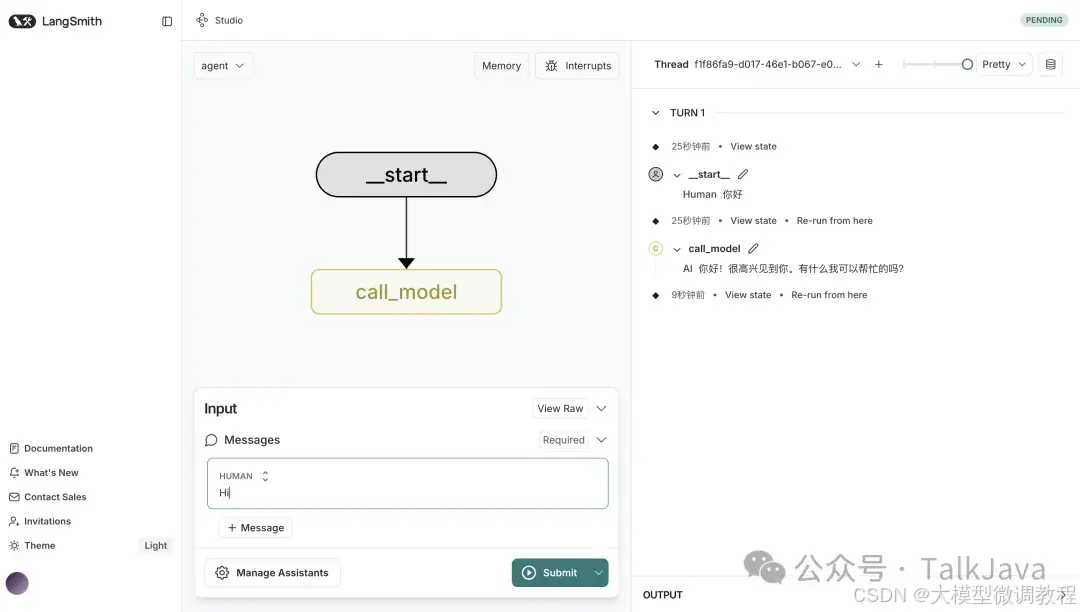
Task: Click the checkpoint diamond above __start__
Action: pyautogui.click(x=656, y=147)
